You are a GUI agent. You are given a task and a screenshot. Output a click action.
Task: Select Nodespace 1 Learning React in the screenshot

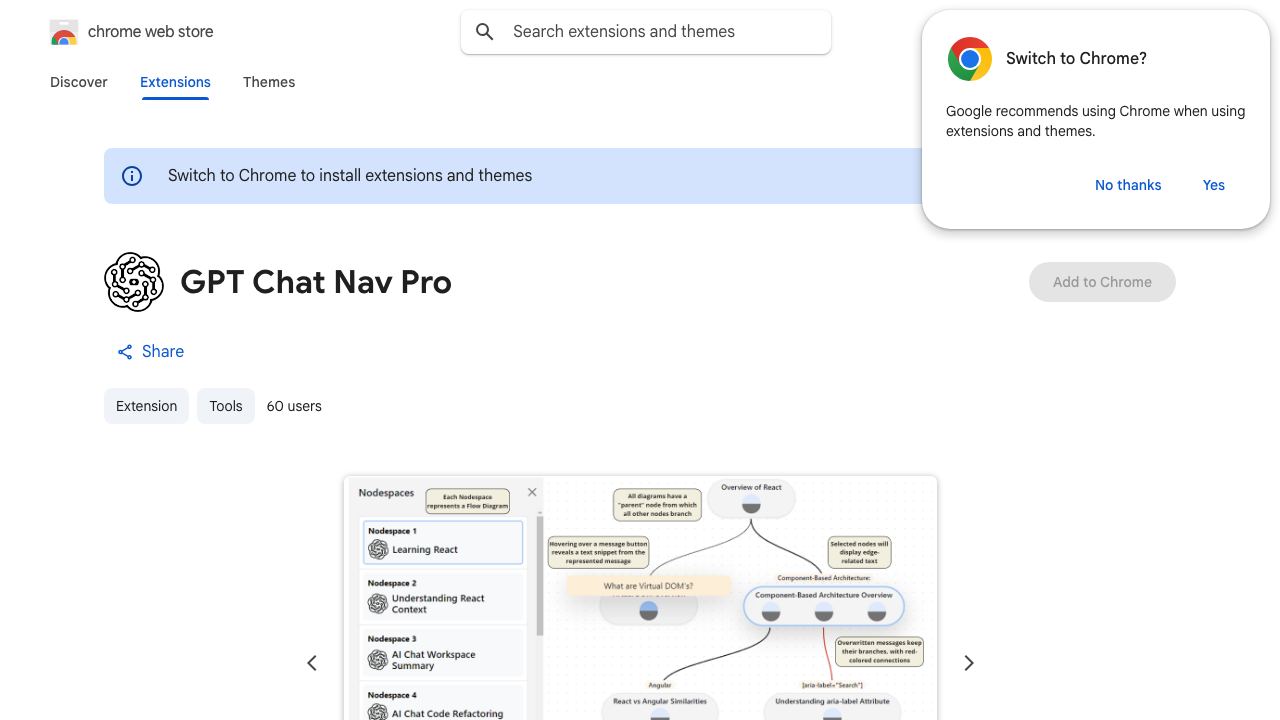(x=442, y=542)
